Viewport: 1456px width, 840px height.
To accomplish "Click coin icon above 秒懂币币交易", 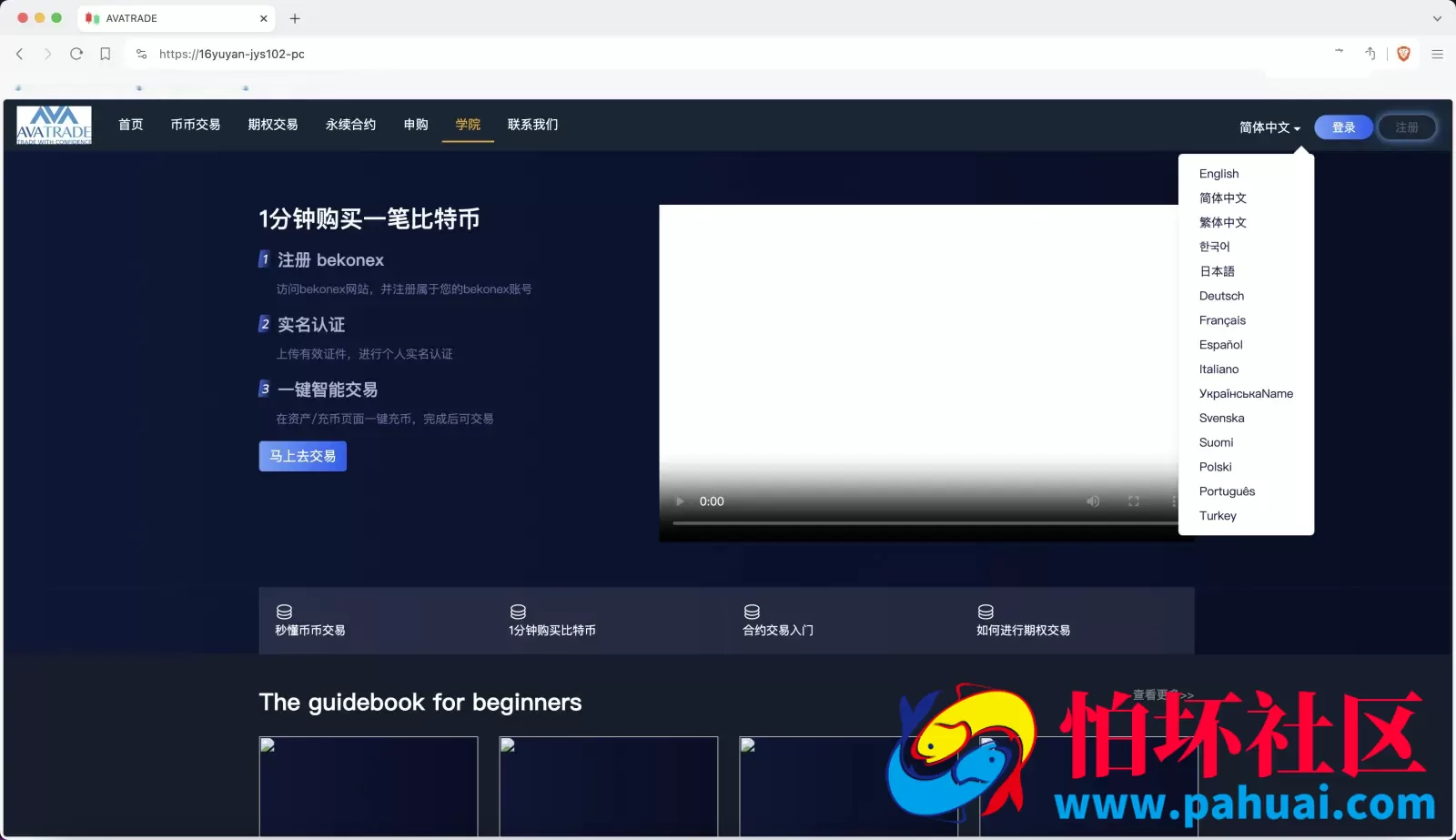I will tap(284, 612).
